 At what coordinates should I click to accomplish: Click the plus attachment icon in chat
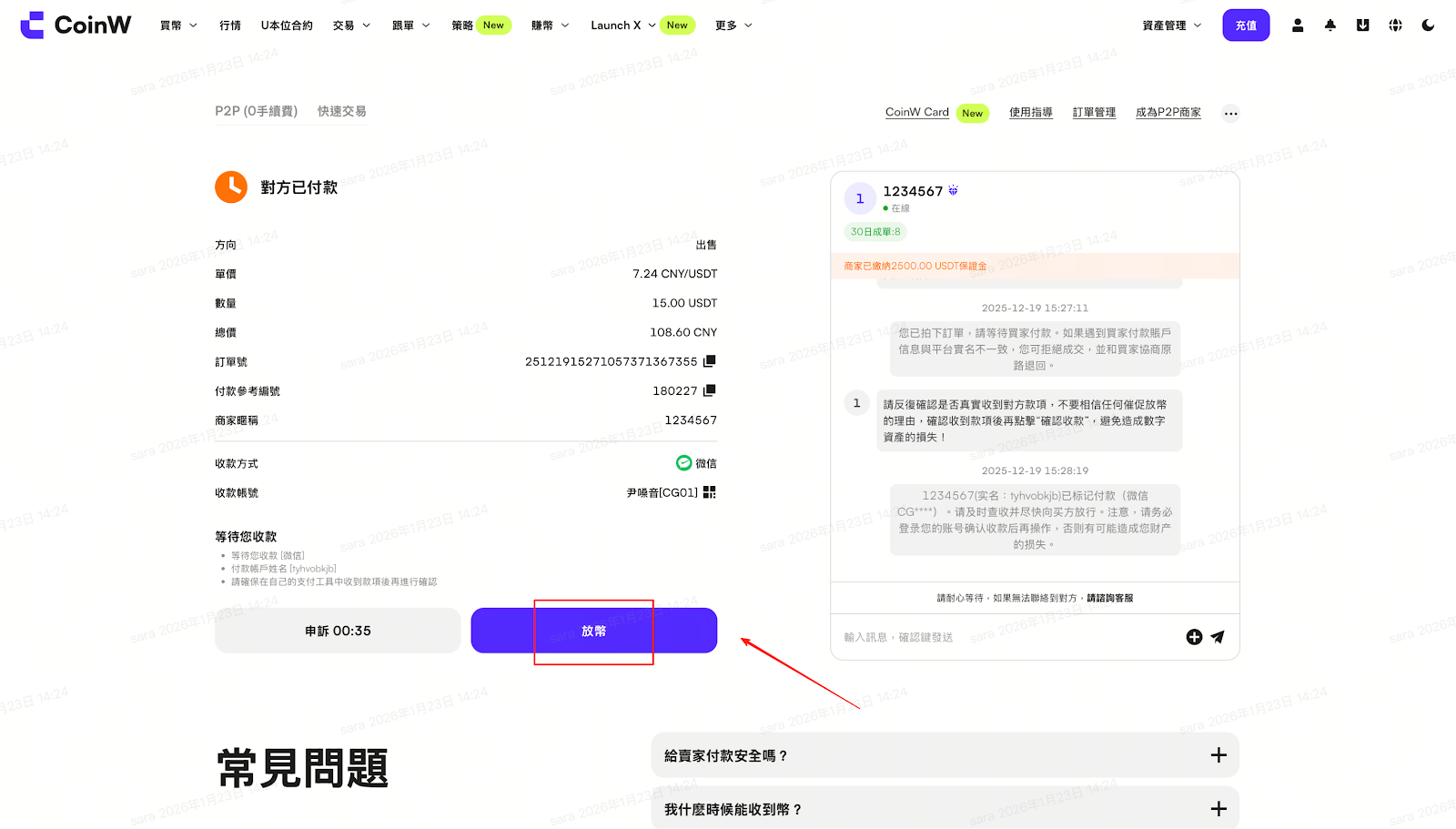[1194, 637]
